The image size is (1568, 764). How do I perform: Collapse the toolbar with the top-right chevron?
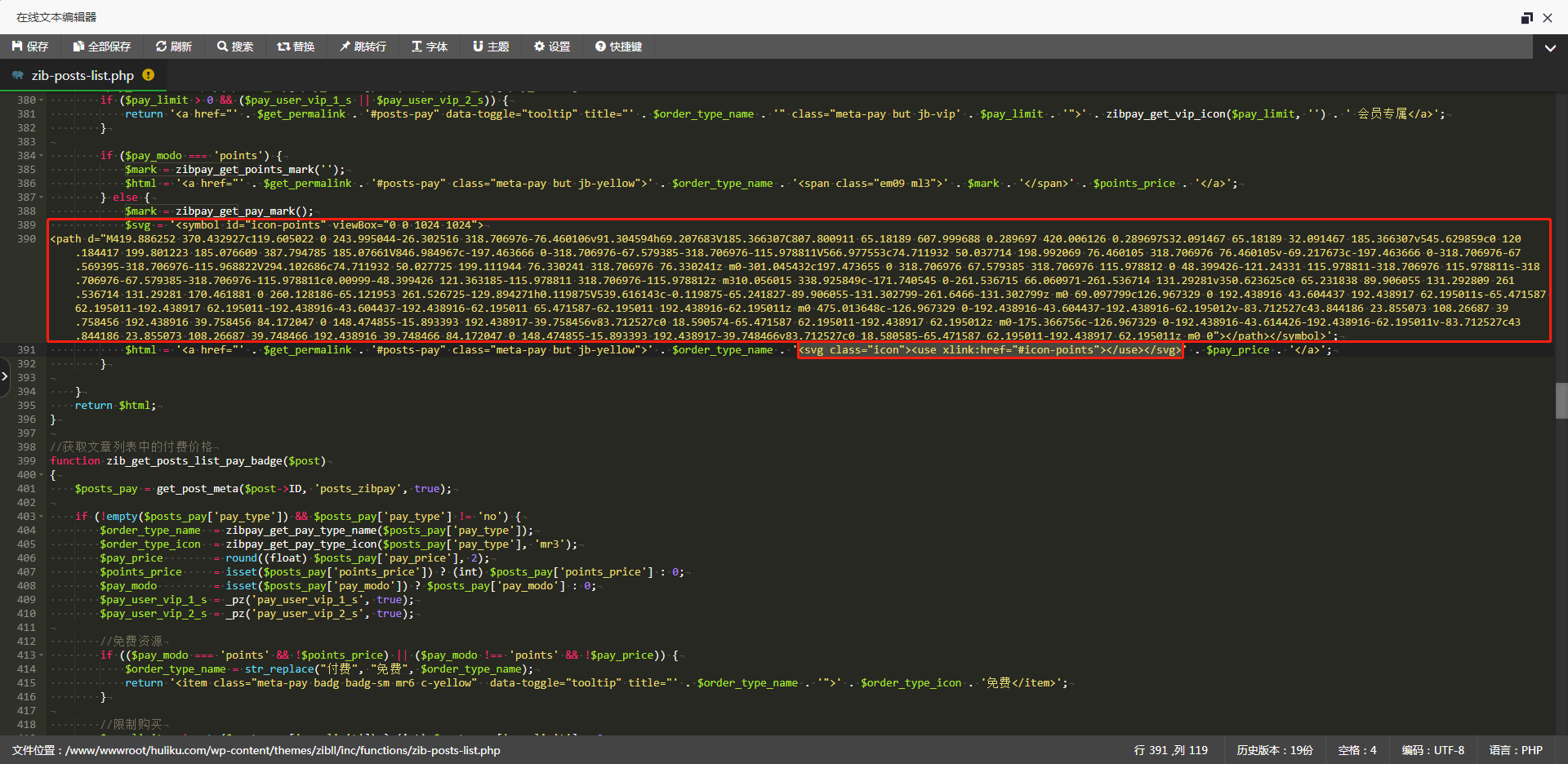(x=1549, y=47)
